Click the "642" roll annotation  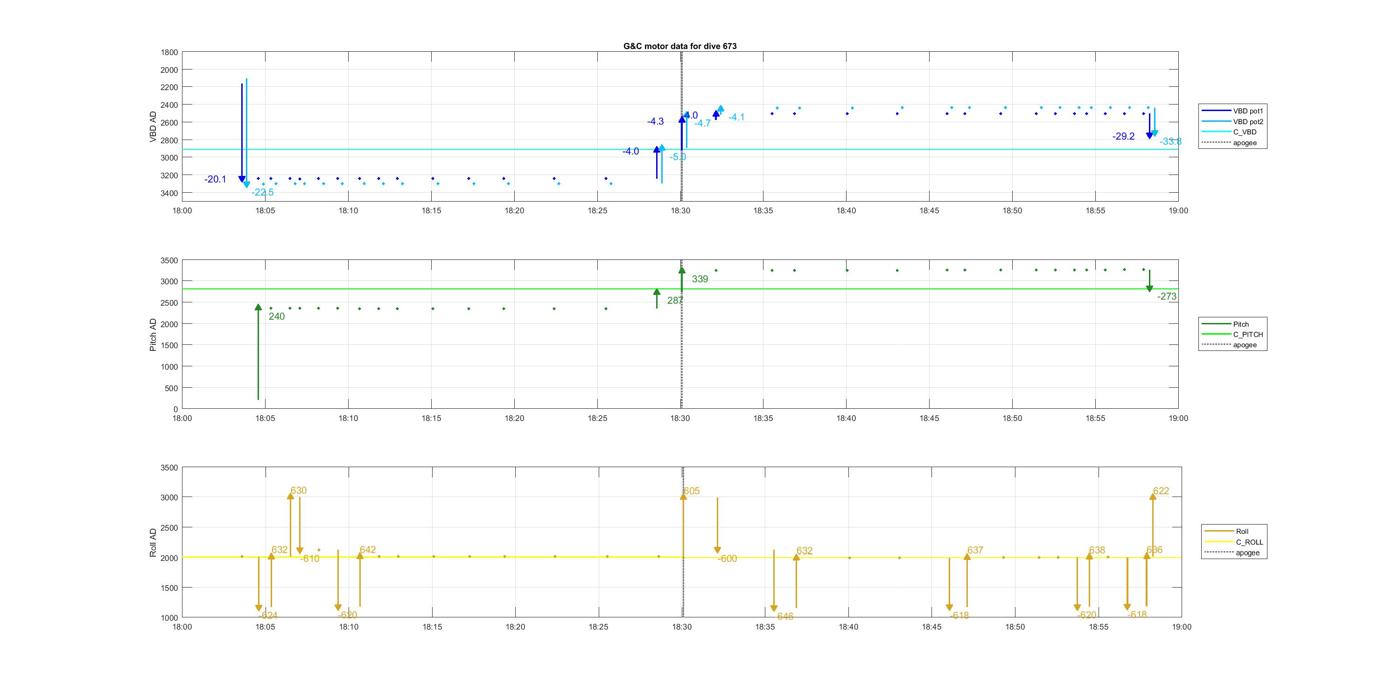click(x=368, y=551)
